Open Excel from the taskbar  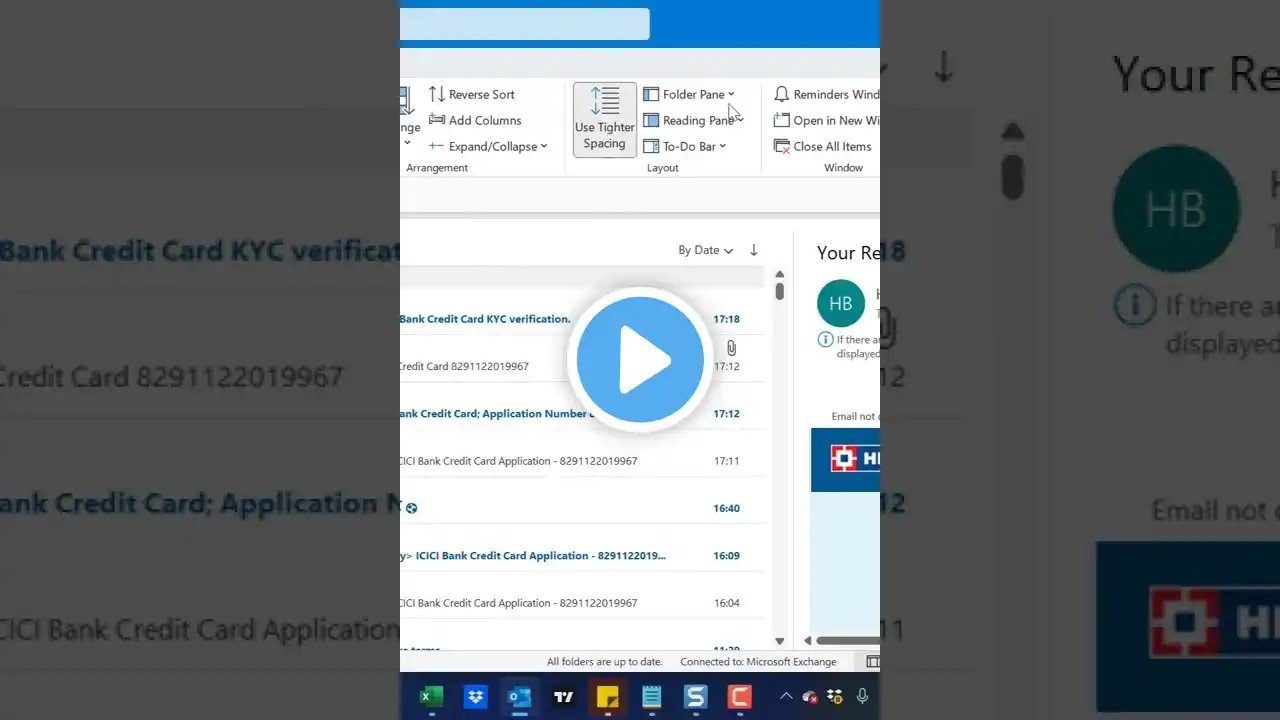tap(431, 697)
